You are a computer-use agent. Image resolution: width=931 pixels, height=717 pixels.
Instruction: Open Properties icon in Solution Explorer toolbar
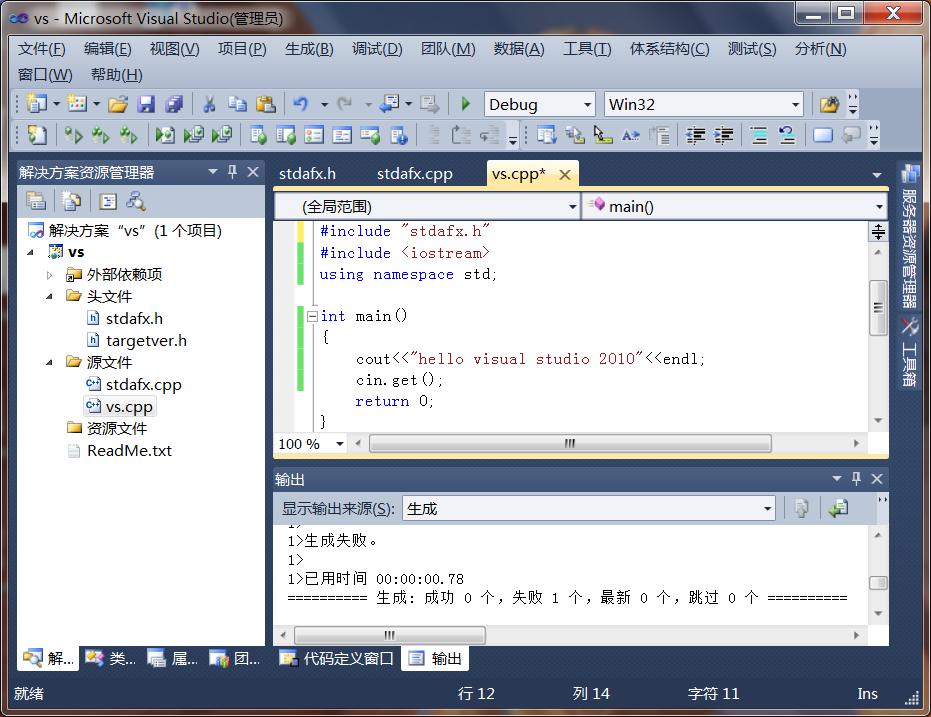pos(36,201)
